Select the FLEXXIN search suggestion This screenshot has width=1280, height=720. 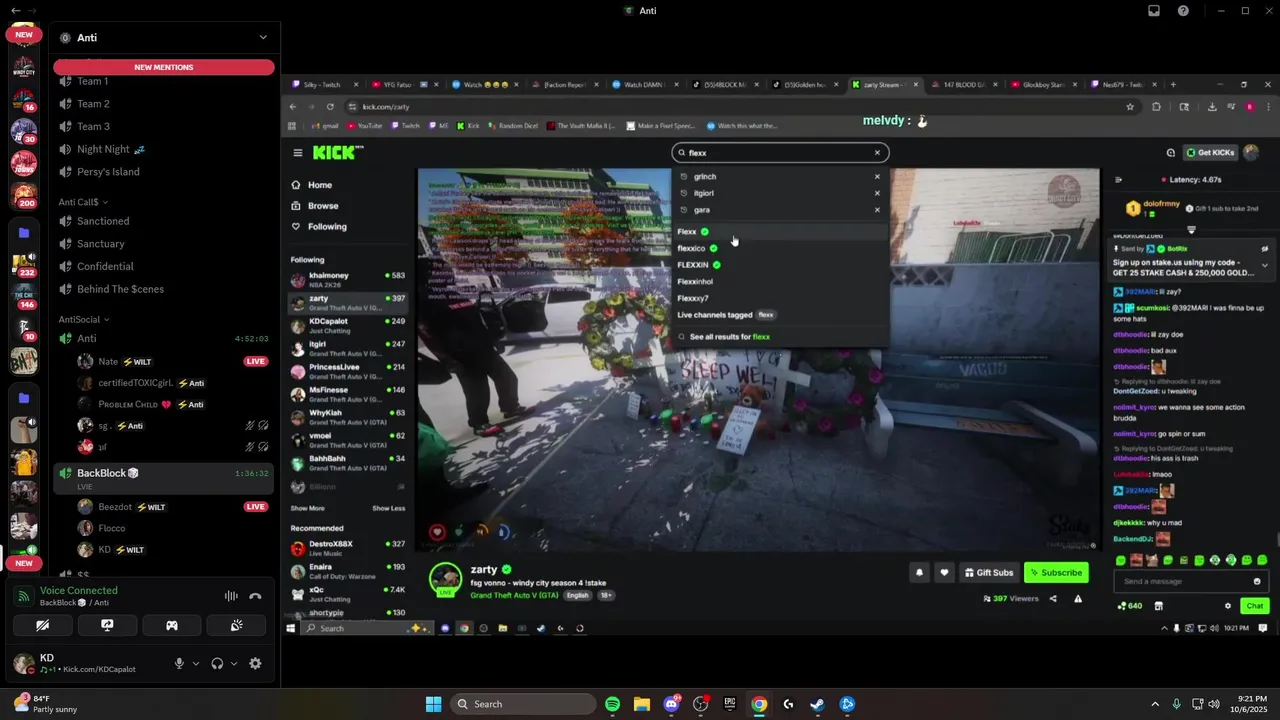(780, 265)
